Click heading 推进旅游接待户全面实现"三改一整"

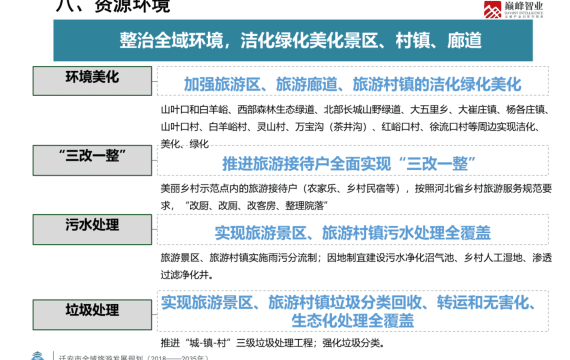coord(349,164)
